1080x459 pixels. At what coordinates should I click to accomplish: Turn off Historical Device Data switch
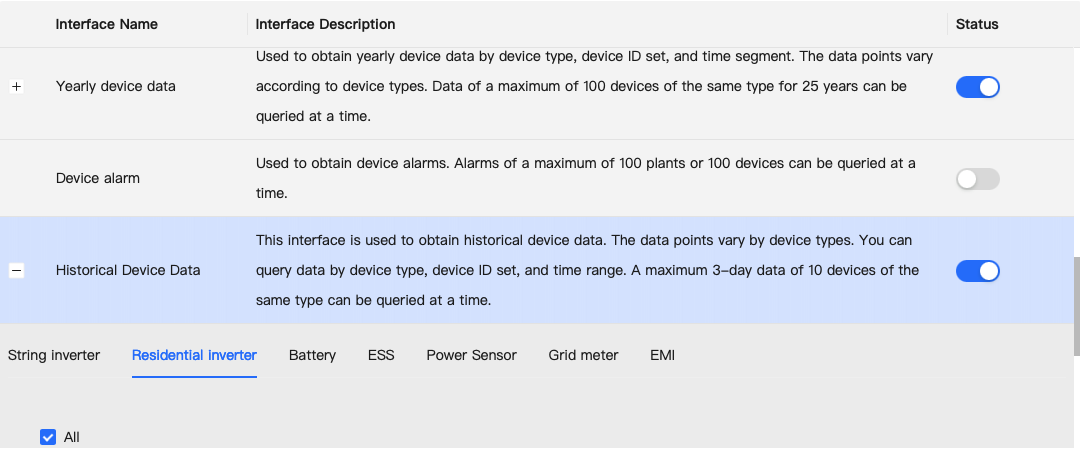click(977, 271)
